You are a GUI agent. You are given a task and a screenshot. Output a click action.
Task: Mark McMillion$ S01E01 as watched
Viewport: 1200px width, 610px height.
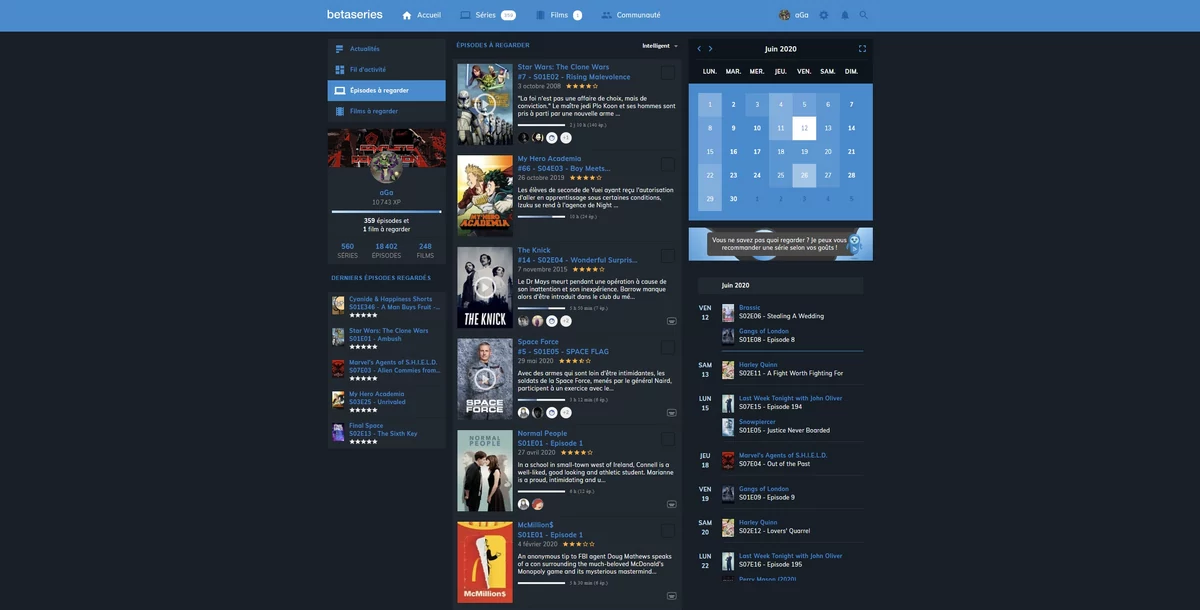668,531
